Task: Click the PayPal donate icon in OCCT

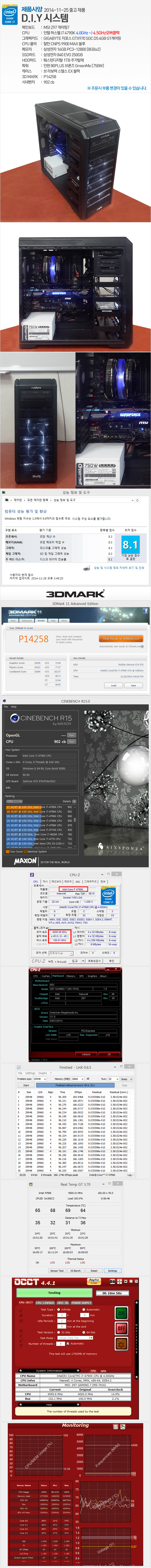Action: pos(94,1281)
